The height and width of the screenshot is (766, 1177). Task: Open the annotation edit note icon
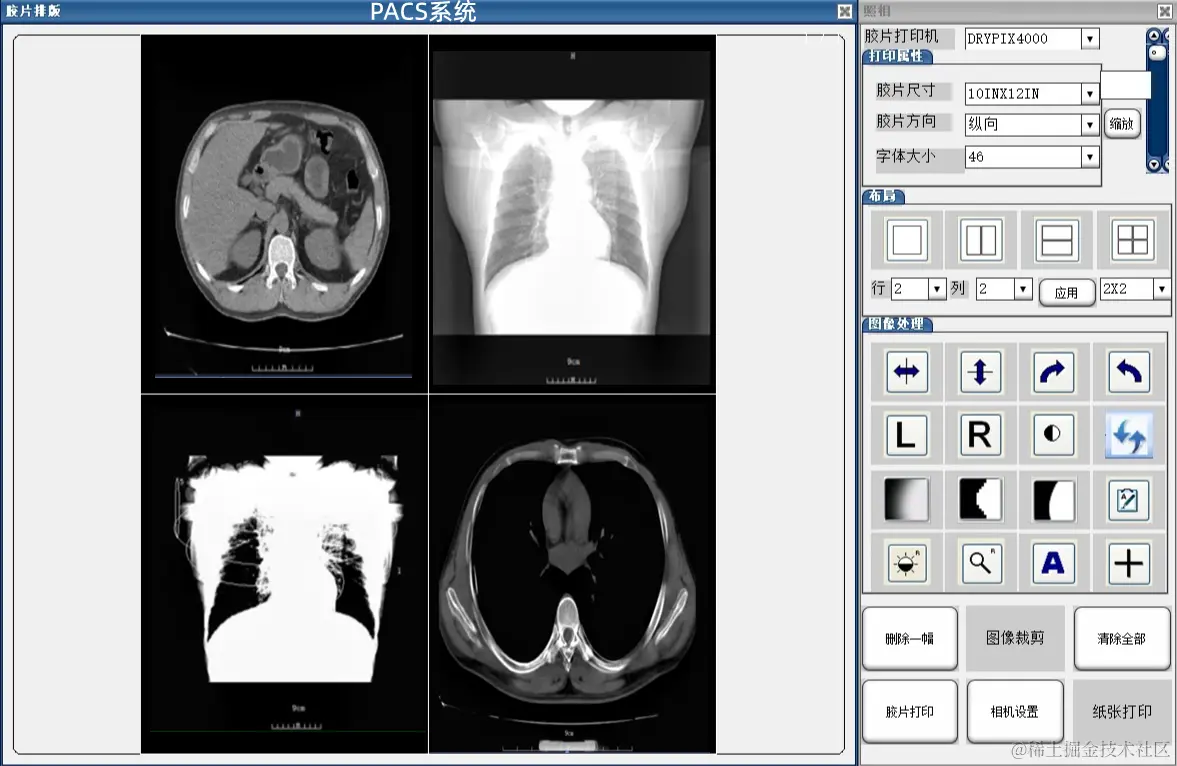tap(1128, 499)
